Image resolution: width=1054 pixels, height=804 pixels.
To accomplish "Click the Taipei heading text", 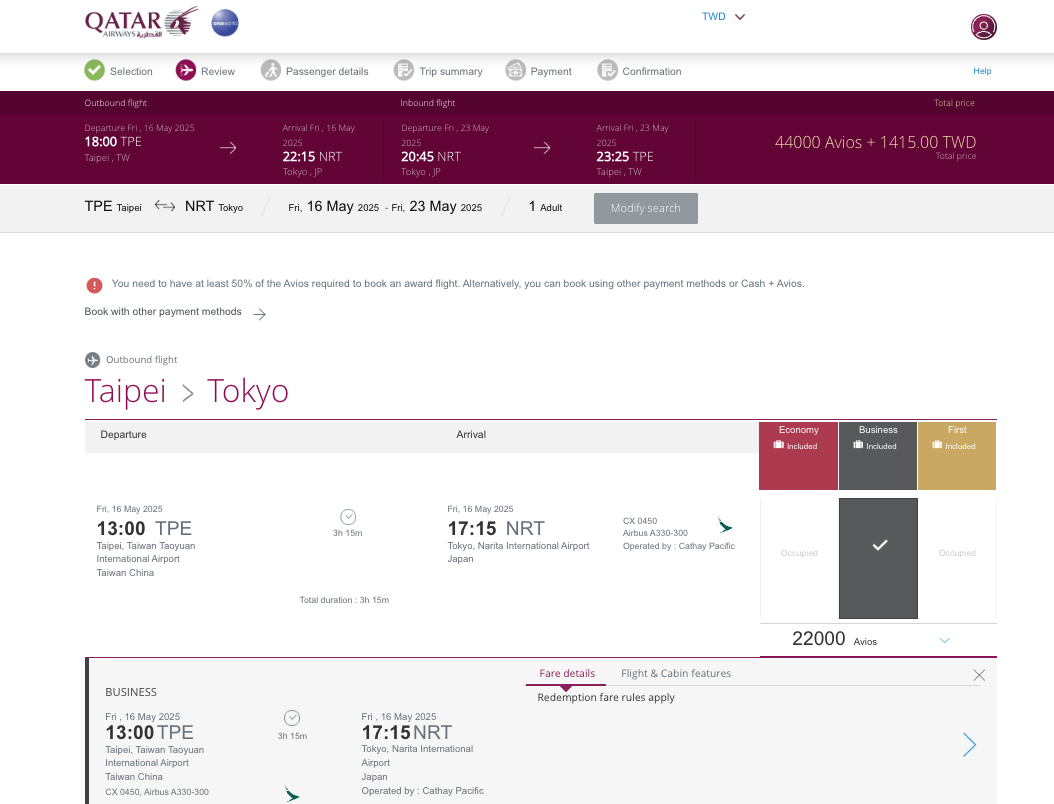I will click(x=125, y=391).
